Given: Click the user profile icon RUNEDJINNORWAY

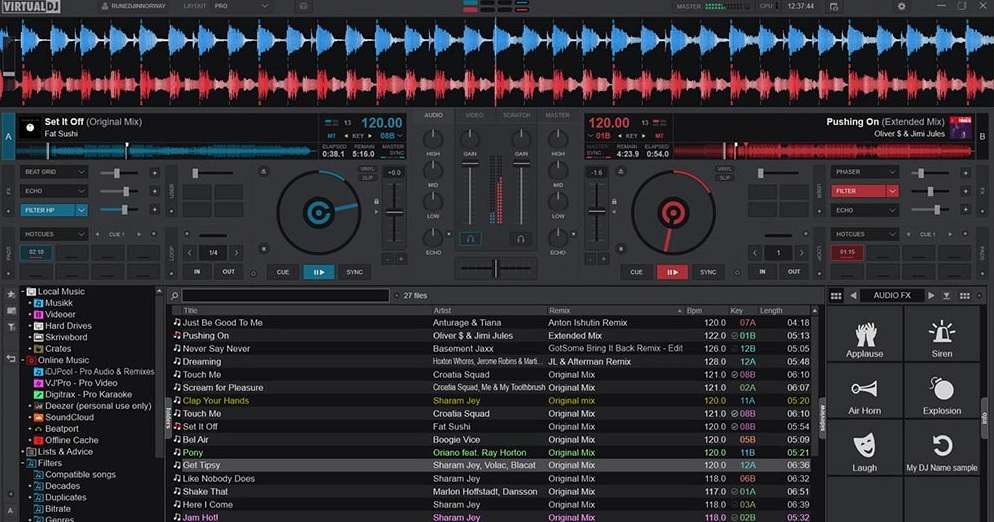Looking at the screenshot, I should click(x=105, y=6).
